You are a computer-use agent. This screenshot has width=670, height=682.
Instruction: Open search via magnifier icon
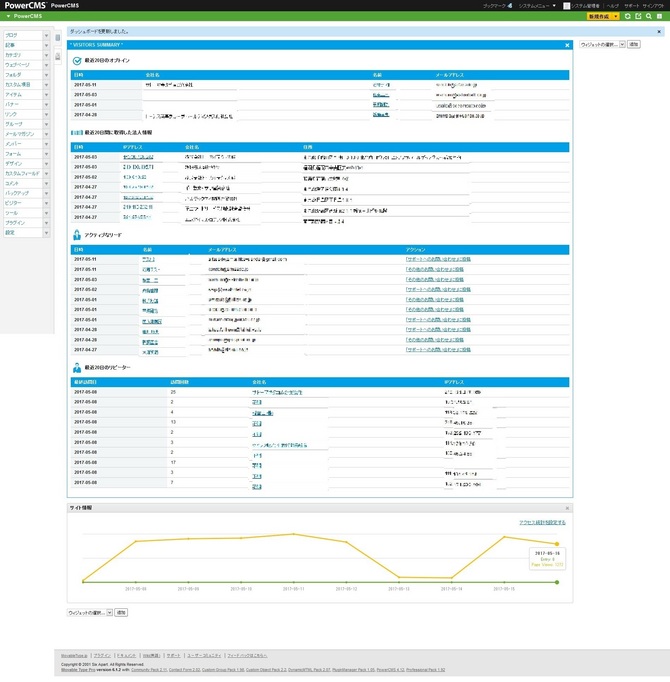pyautogui.click(x=649, y=16)
